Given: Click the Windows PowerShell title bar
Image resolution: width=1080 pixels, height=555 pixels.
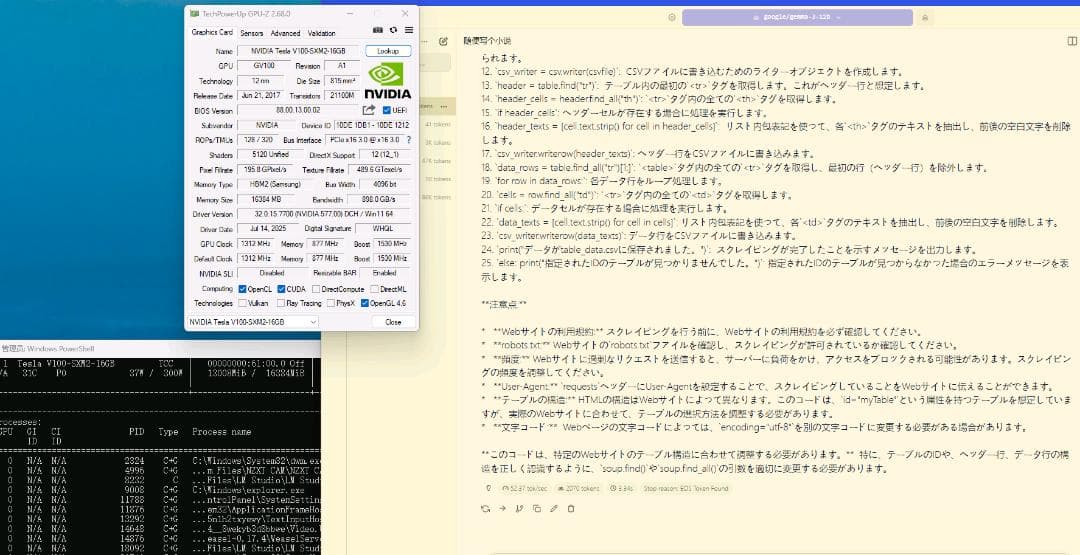Looking at the screenshot, I should [160, 348].
